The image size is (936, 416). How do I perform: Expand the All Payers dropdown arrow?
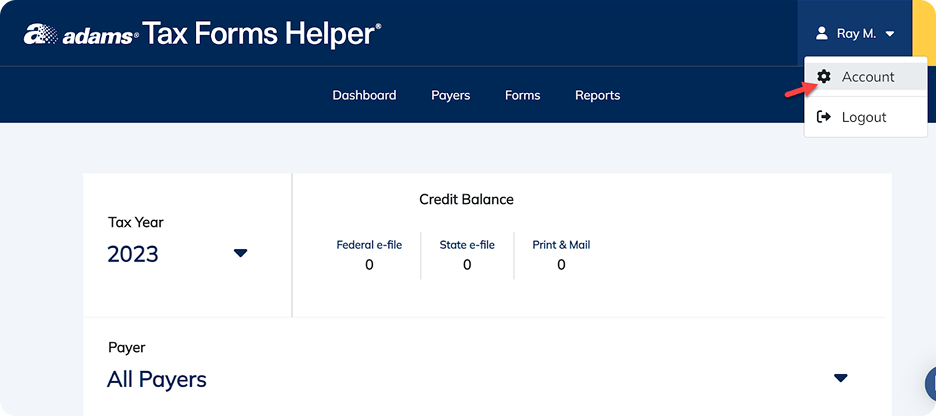click(x=840, y=377)
